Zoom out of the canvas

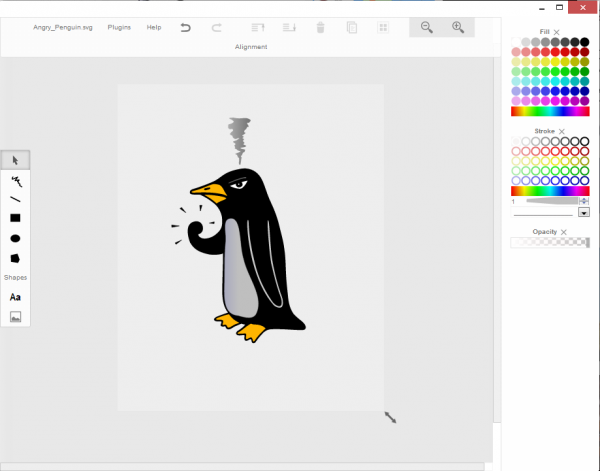coord(426,28)
